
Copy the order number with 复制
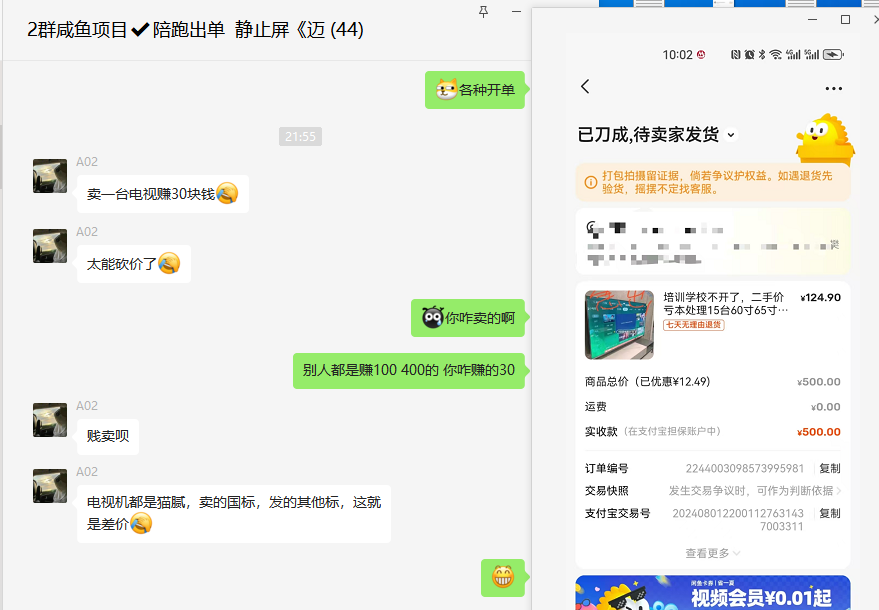(x=829, y=468)
